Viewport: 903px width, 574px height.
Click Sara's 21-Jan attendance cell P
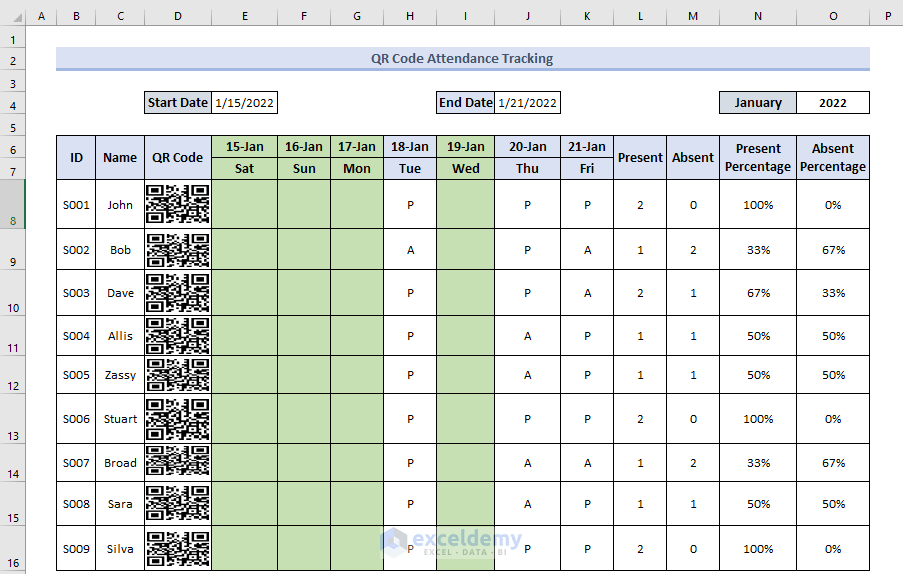[587, 503]
